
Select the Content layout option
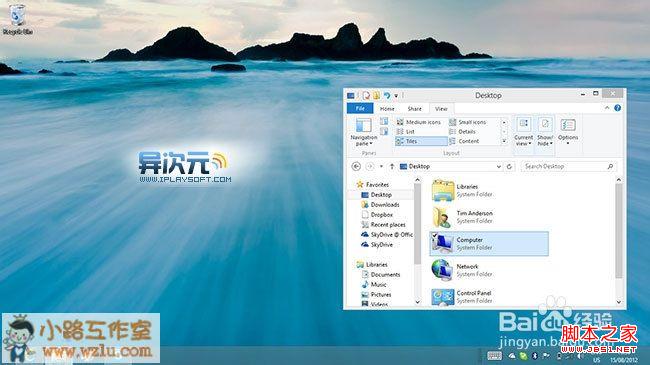(x=464, y=141)
